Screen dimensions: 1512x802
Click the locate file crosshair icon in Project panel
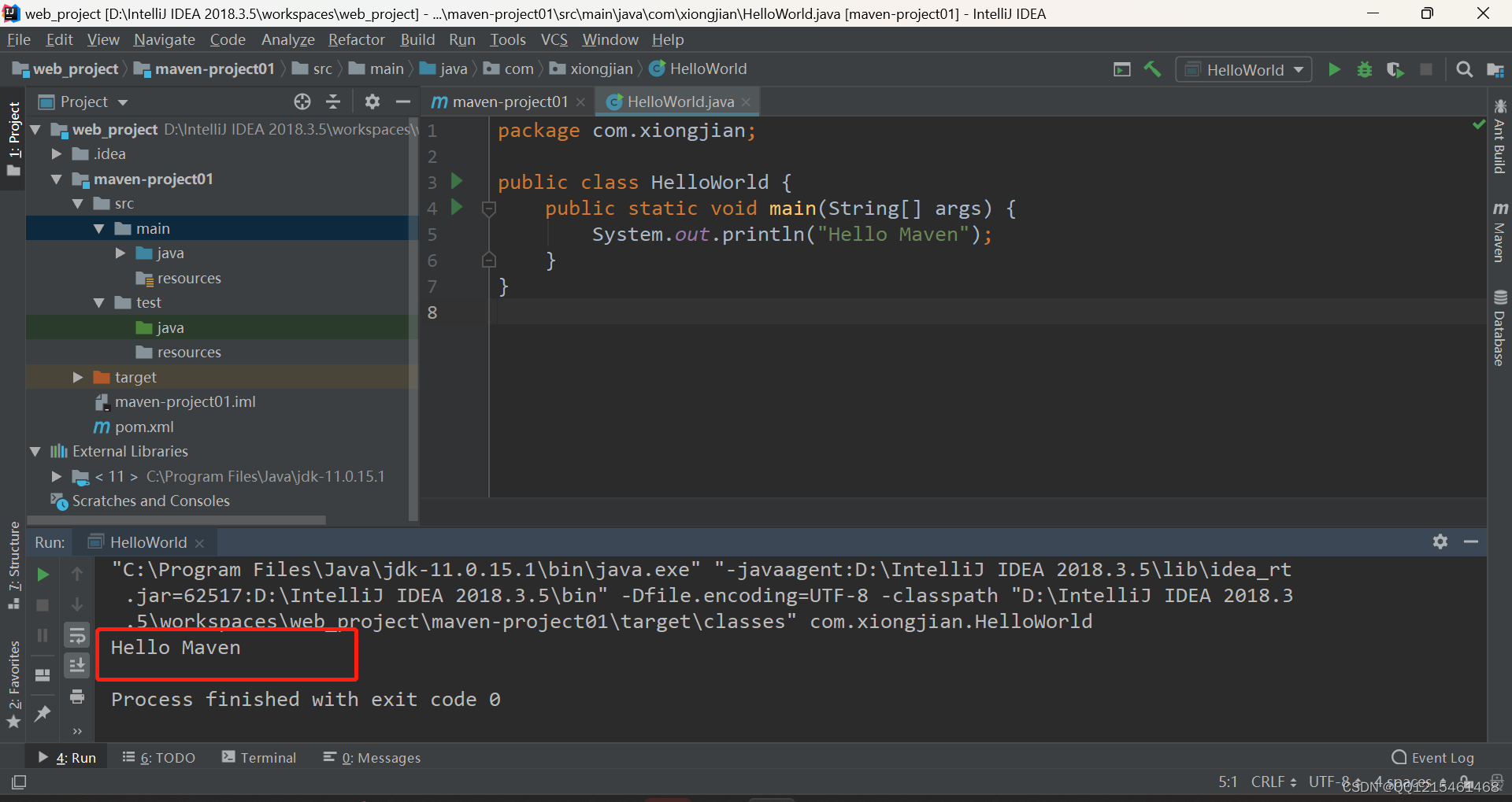(302, 102)
